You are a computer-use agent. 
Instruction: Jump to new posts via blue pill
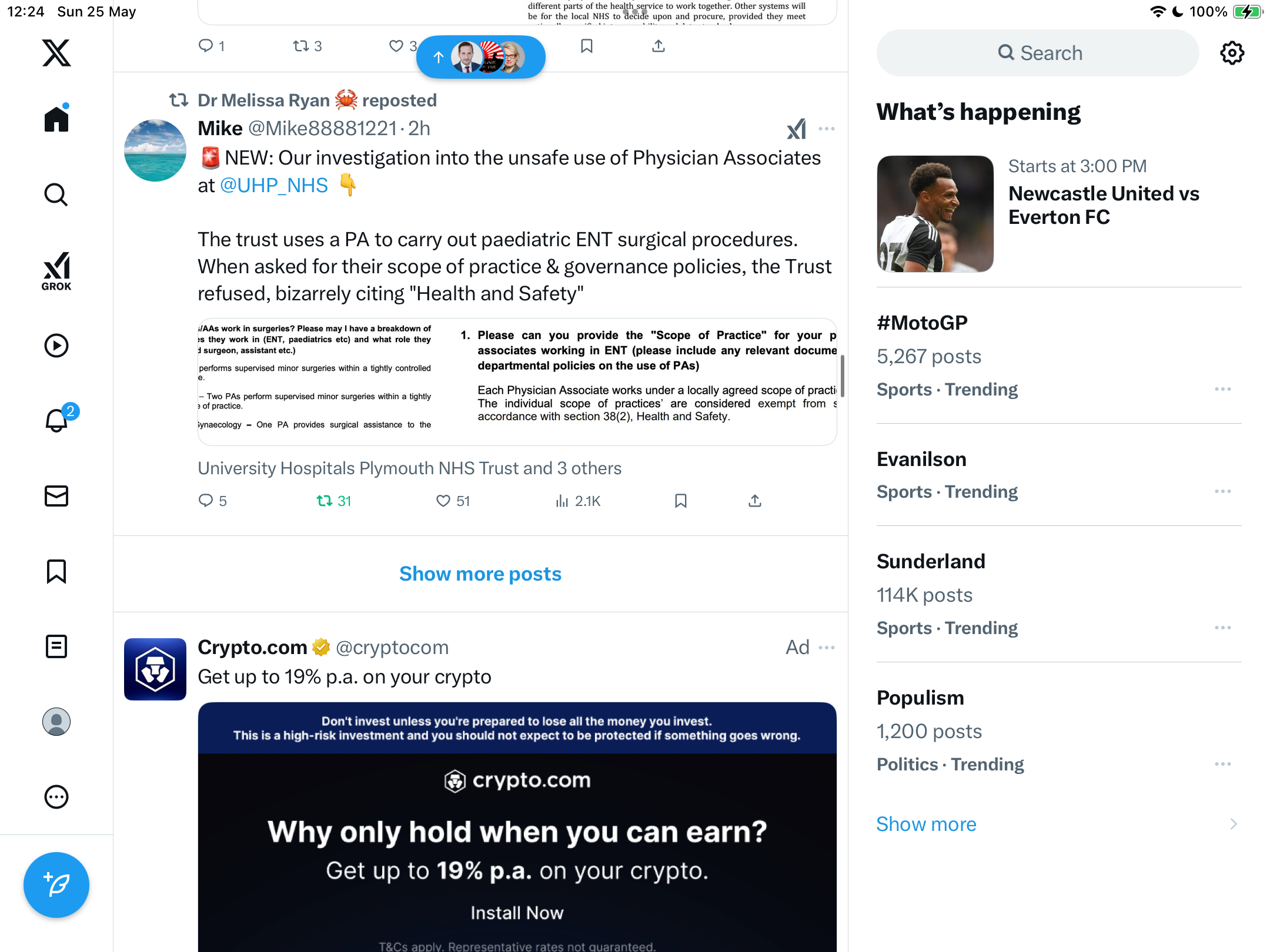point(481,57)
